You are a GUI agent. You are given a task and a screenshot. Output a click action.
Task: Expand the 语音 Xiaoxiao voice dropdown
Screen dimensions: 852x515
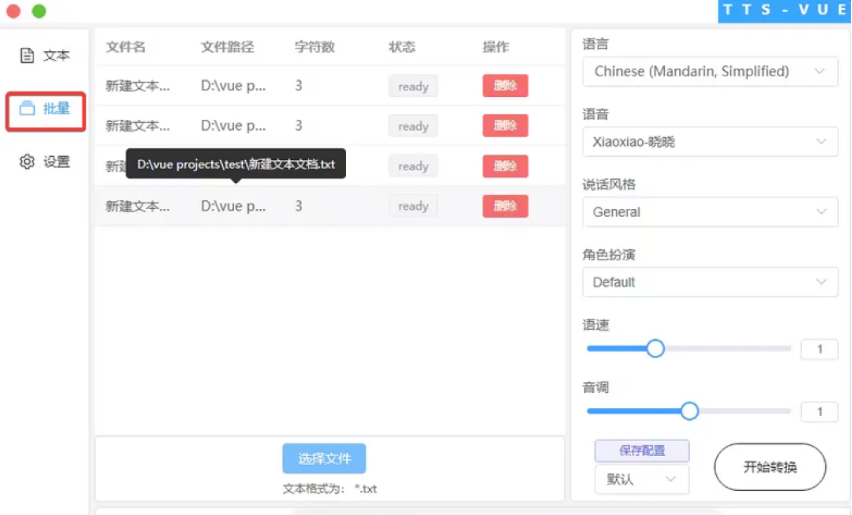pos(710,142)
